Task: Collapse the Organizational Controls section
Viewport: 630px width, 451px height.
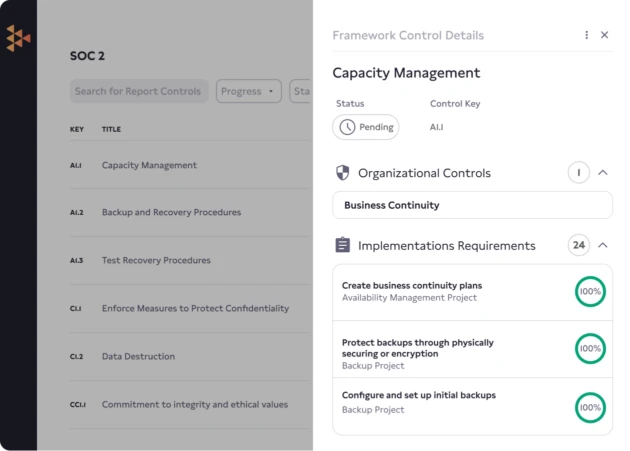Action: [603, 173]
